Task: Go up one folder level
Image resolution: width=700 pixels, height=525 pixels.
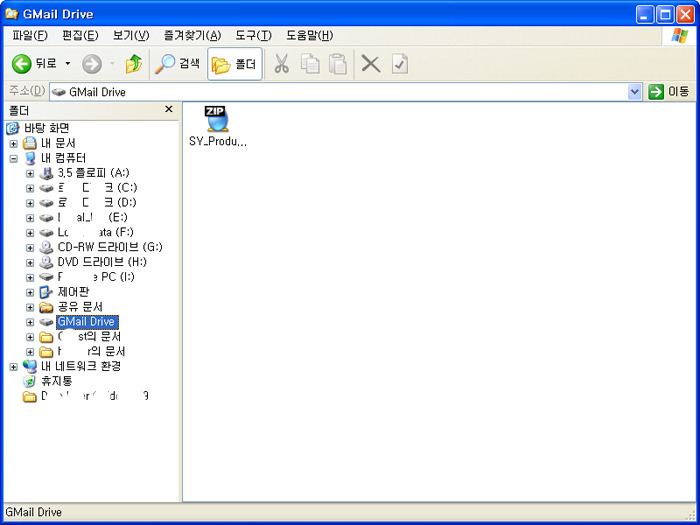Action: [133, 64]
